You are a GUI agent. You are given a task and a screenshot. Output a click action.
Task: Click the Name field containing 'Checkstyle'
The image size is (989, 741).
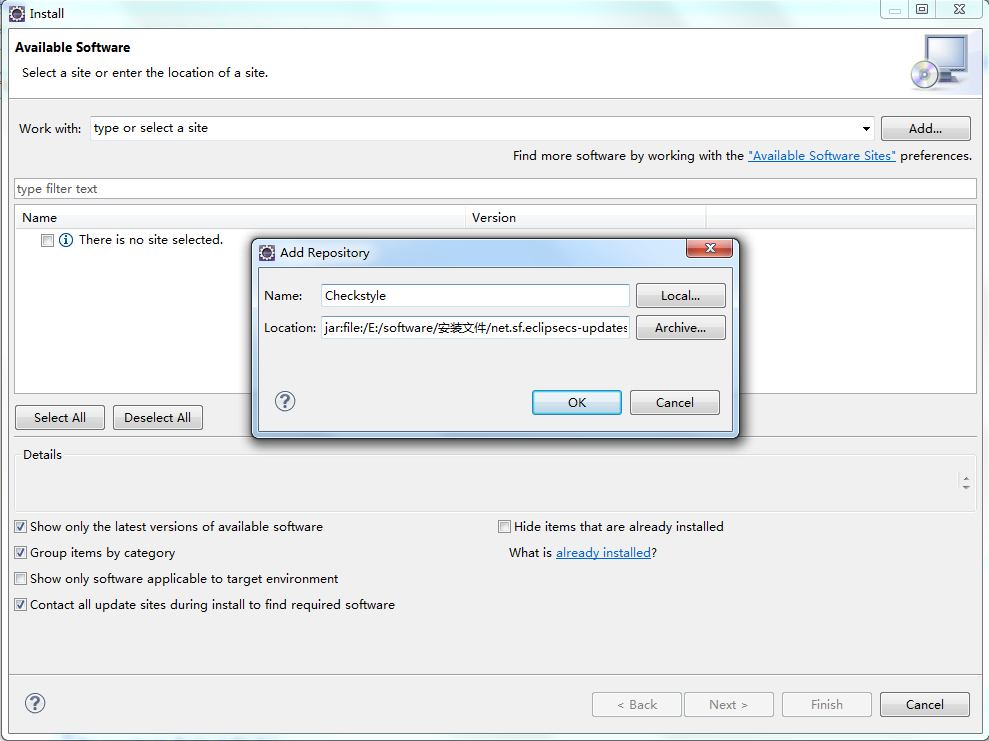[x=475, y=295]
